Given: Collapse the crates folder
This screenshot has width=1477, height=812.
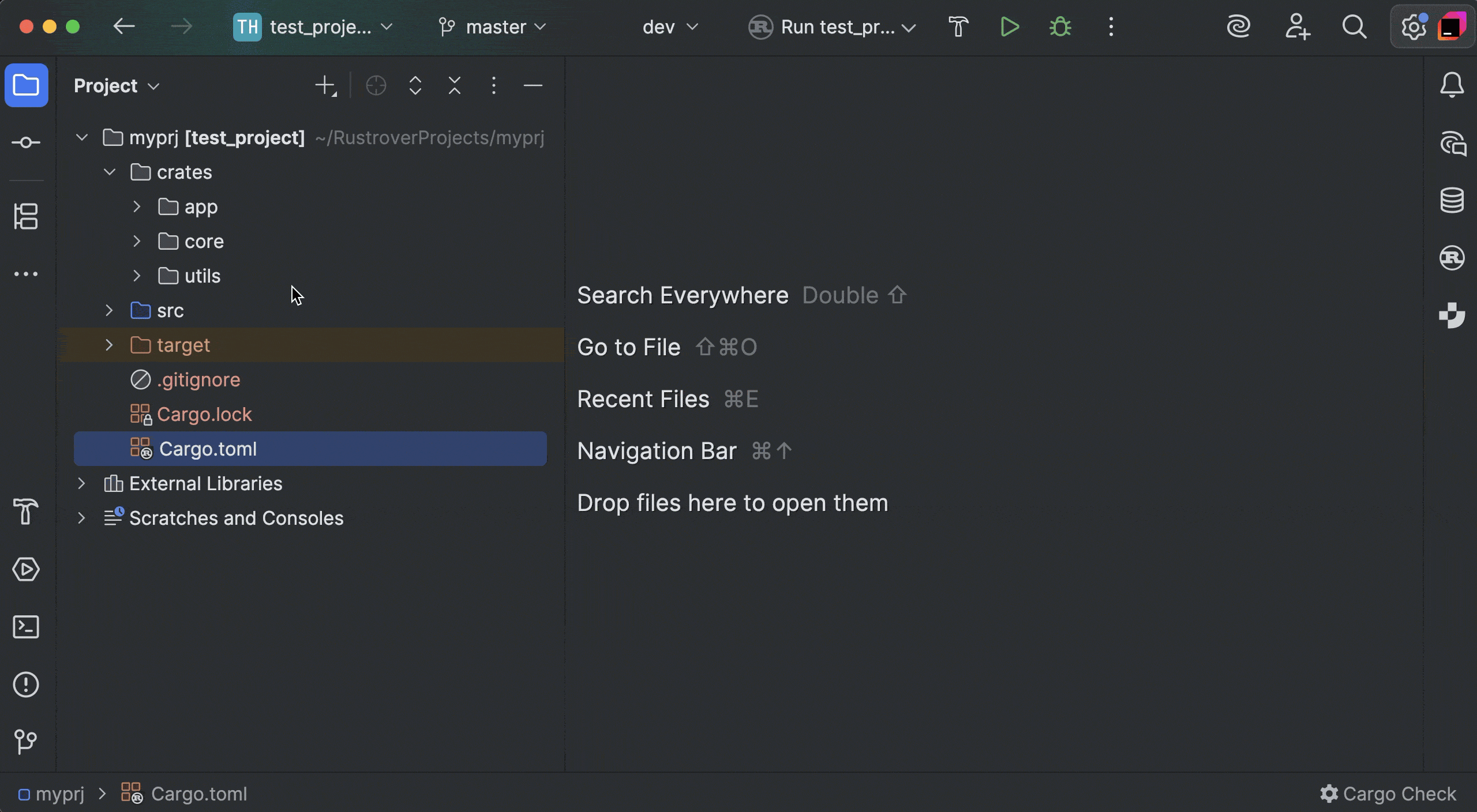Looking at the screenshot, I should 109,172.
